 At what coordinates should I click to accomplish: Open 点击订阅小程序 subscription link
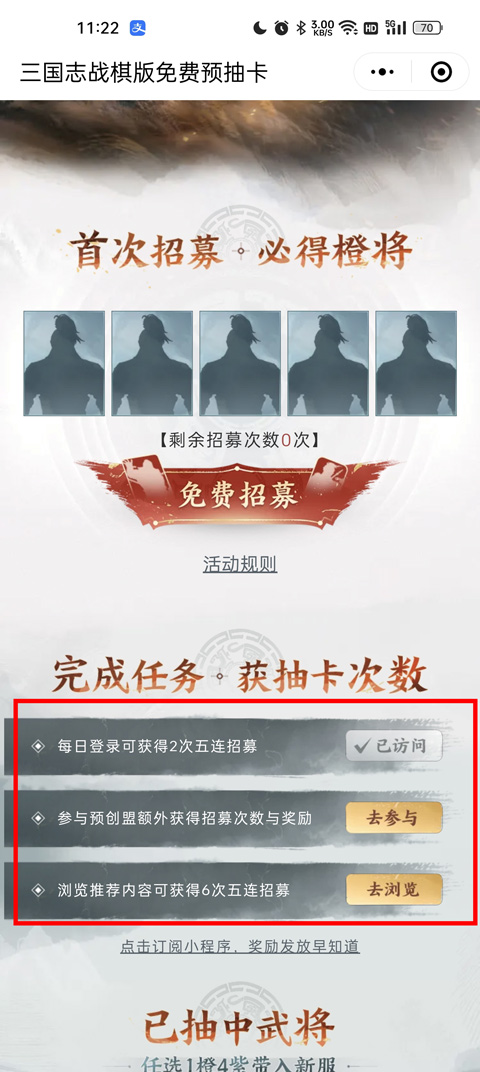point(240,947)
